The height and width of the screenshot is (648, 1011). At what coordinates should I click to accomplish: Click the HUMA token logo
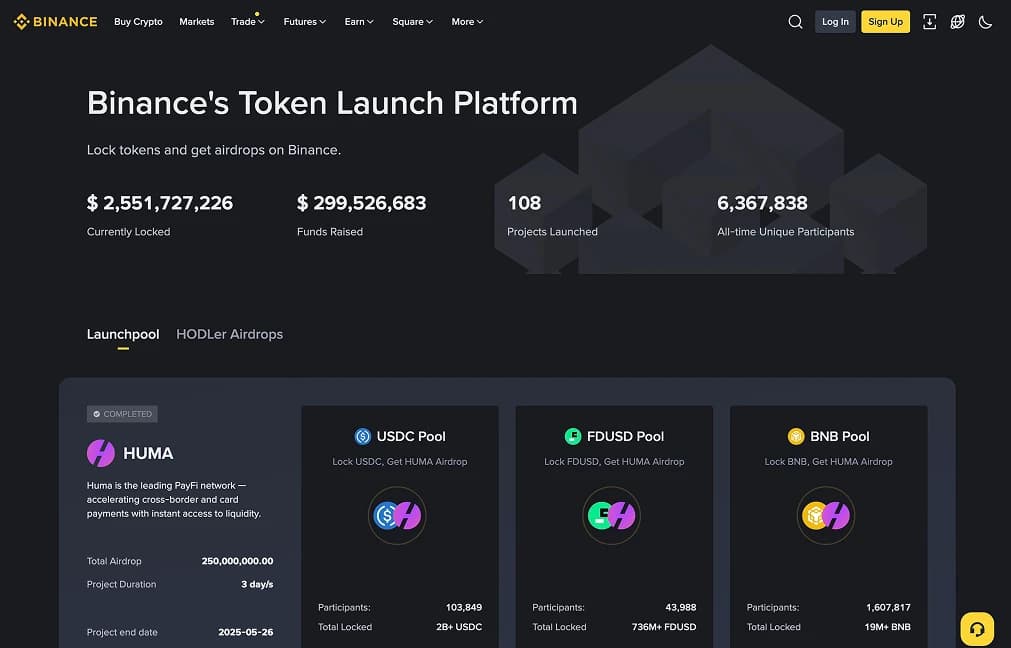101,453
